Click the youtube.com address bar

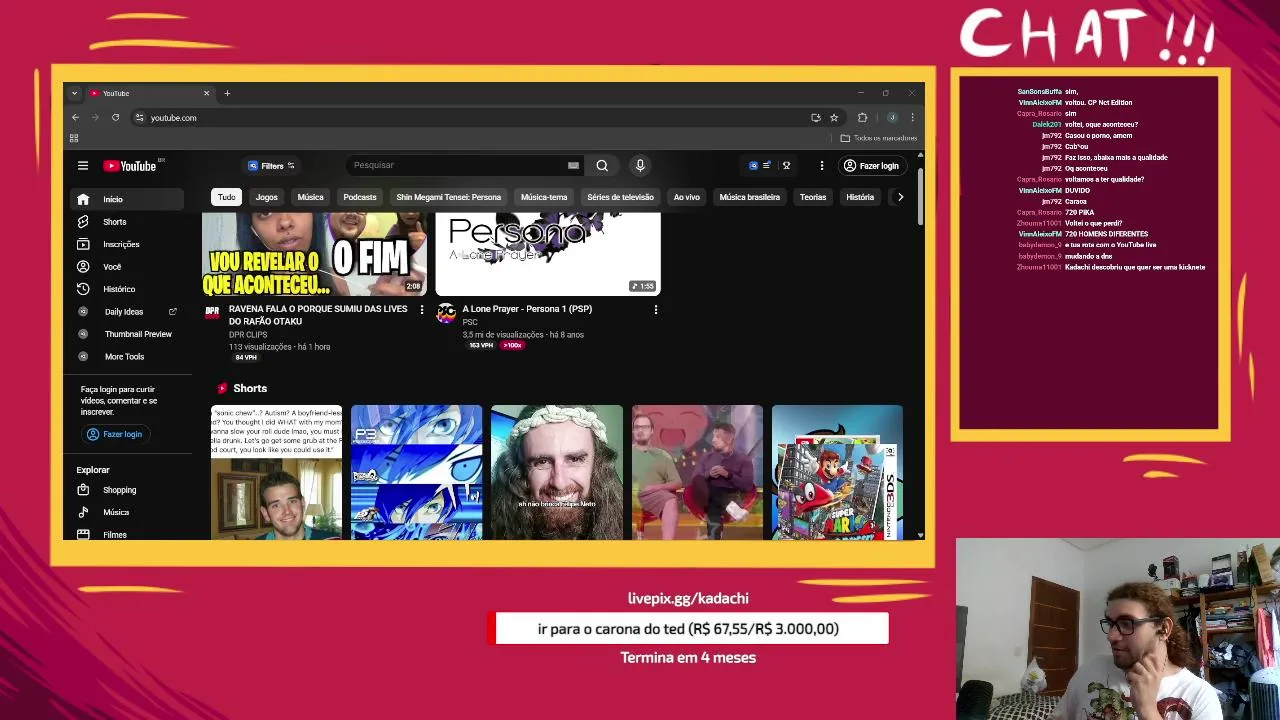tap(470, 118)
